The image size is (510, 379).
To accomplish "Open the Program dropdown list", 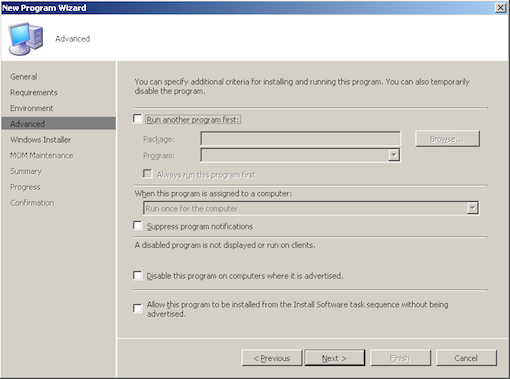I will (394, 155).
